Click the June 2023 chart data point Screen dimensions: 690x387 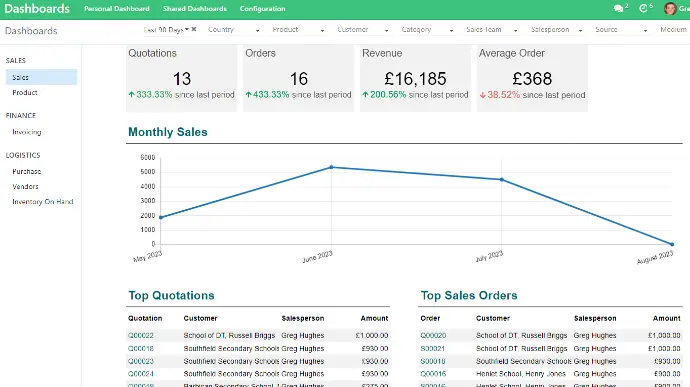pyautogui.click(x=331, y=167)
